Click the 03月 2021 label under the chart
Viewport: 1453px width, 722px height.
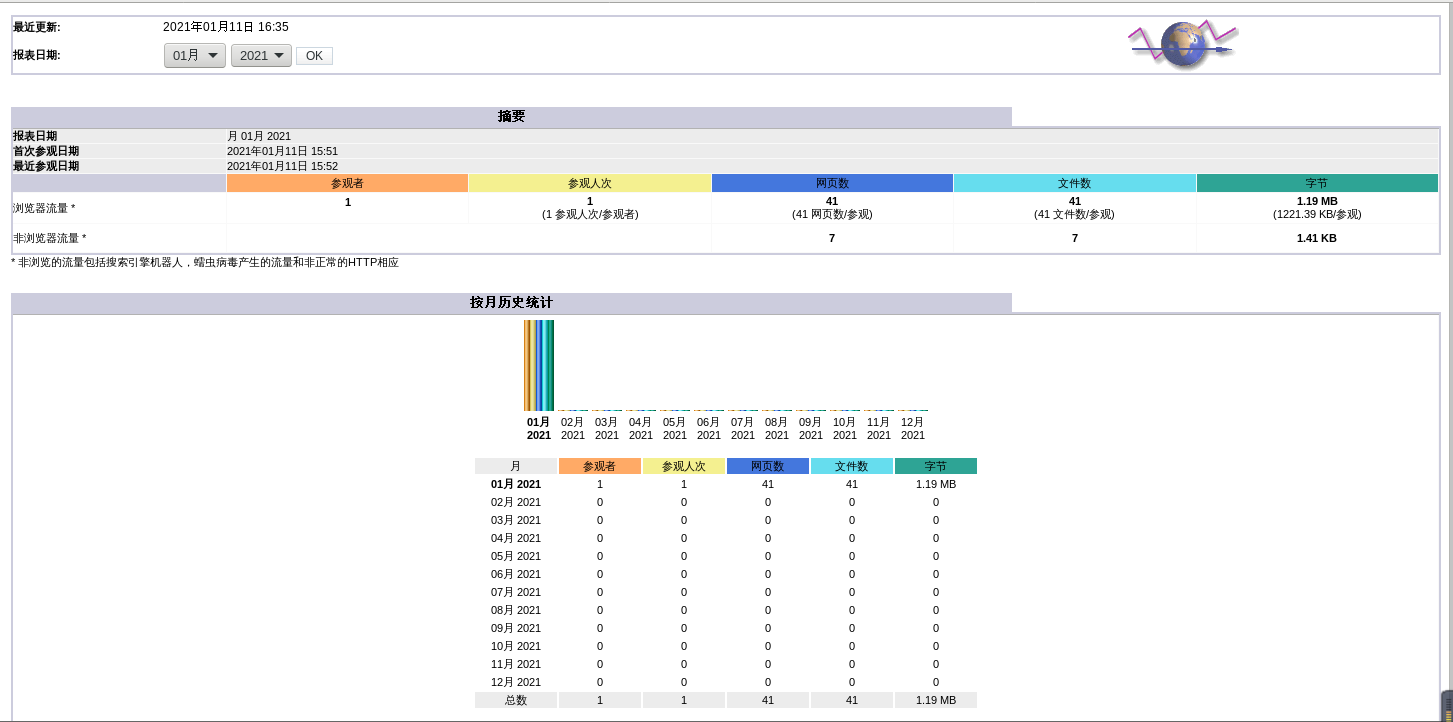pos(607,428)
